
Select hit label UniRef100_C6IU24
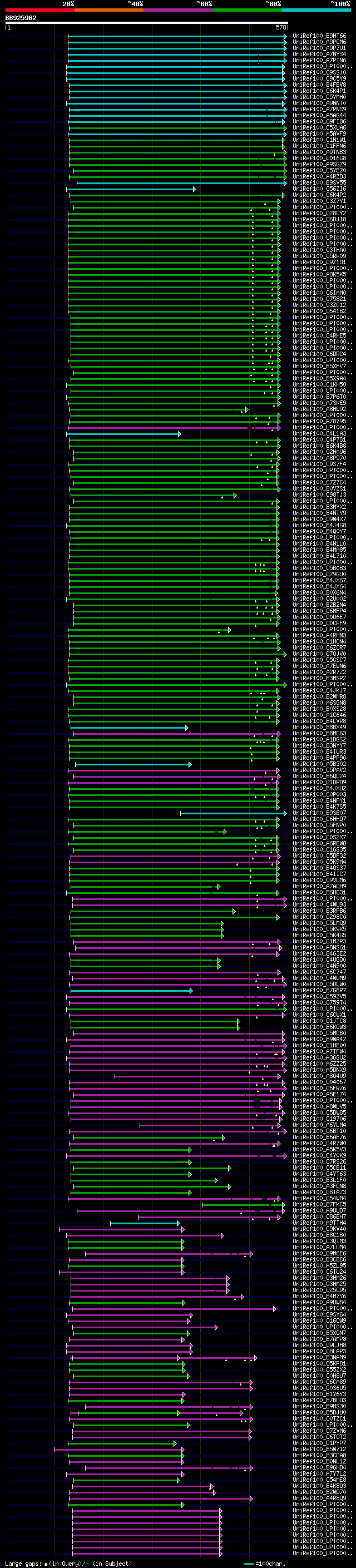point(319,1272)
